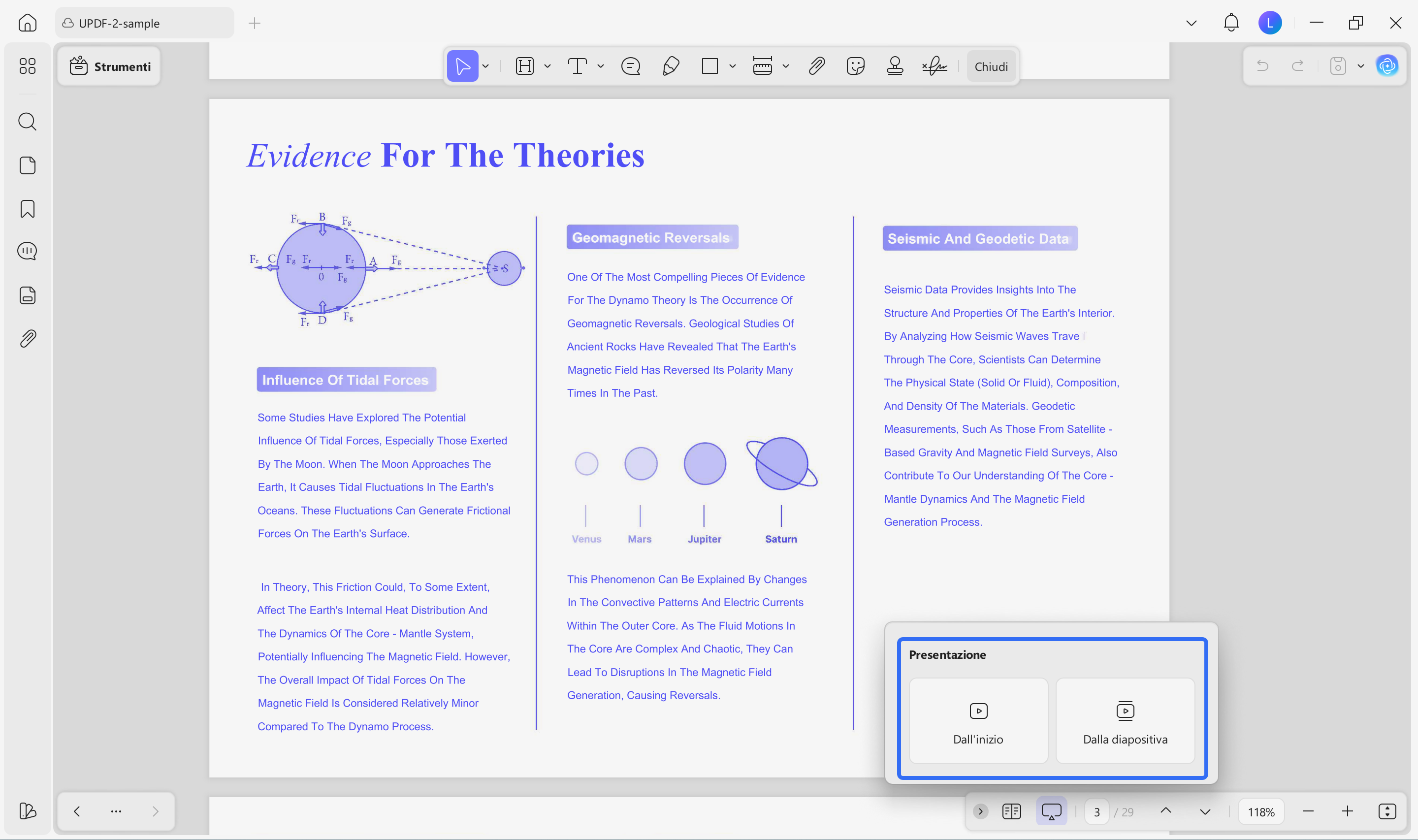
Task: Expand the text tool dropdown arrow
Action: 600,66
